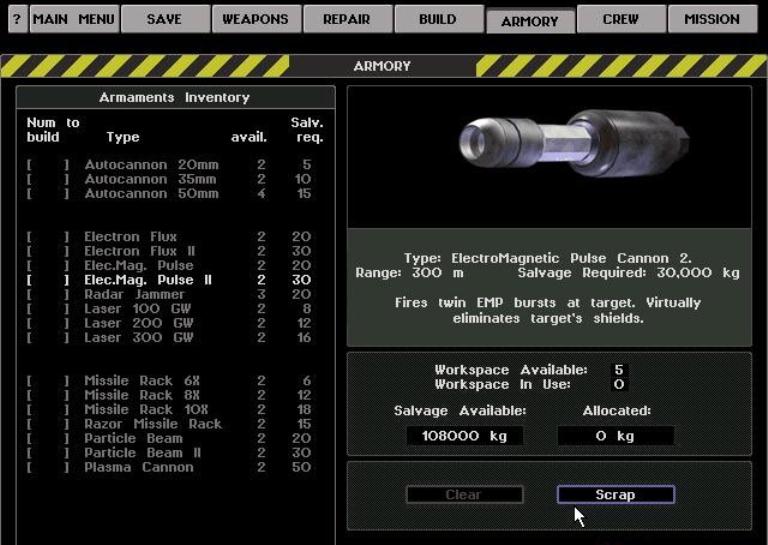The height and width of the screenshot is (545, 768).
Task: Click num-to-build field for Laser 300 GW
Action: [x=49, y=338]
